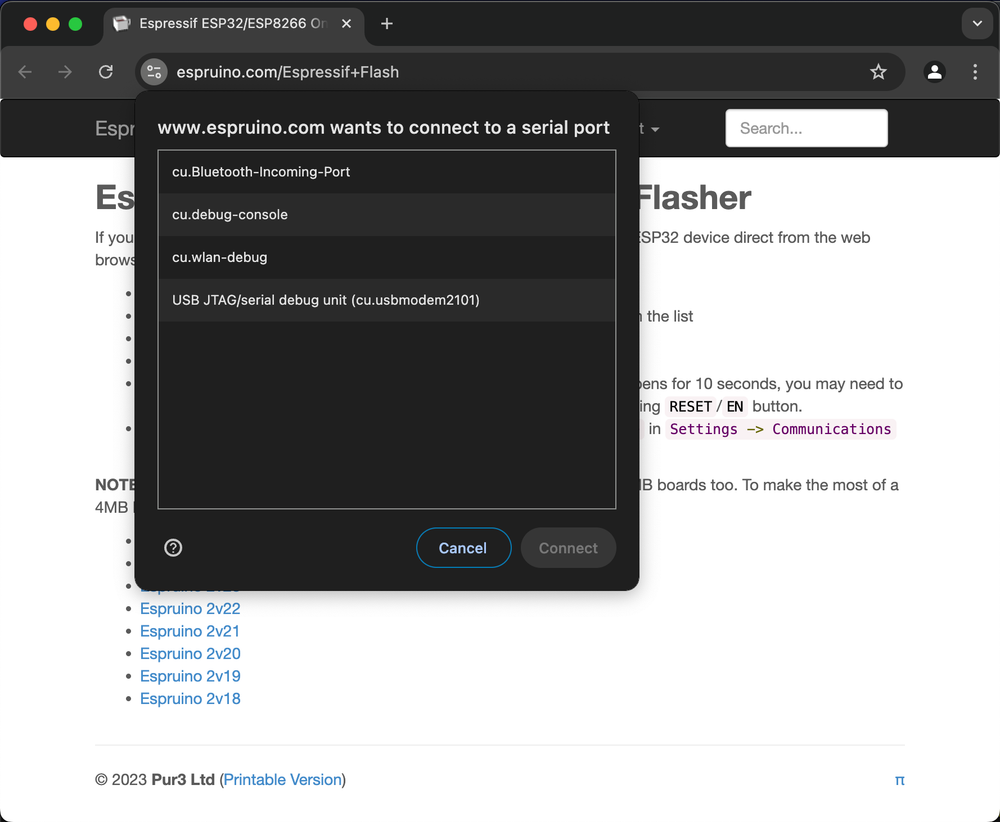Open site information icon in address bar
The width and height of the screenshot is (1000, 822).
(153, 72)
